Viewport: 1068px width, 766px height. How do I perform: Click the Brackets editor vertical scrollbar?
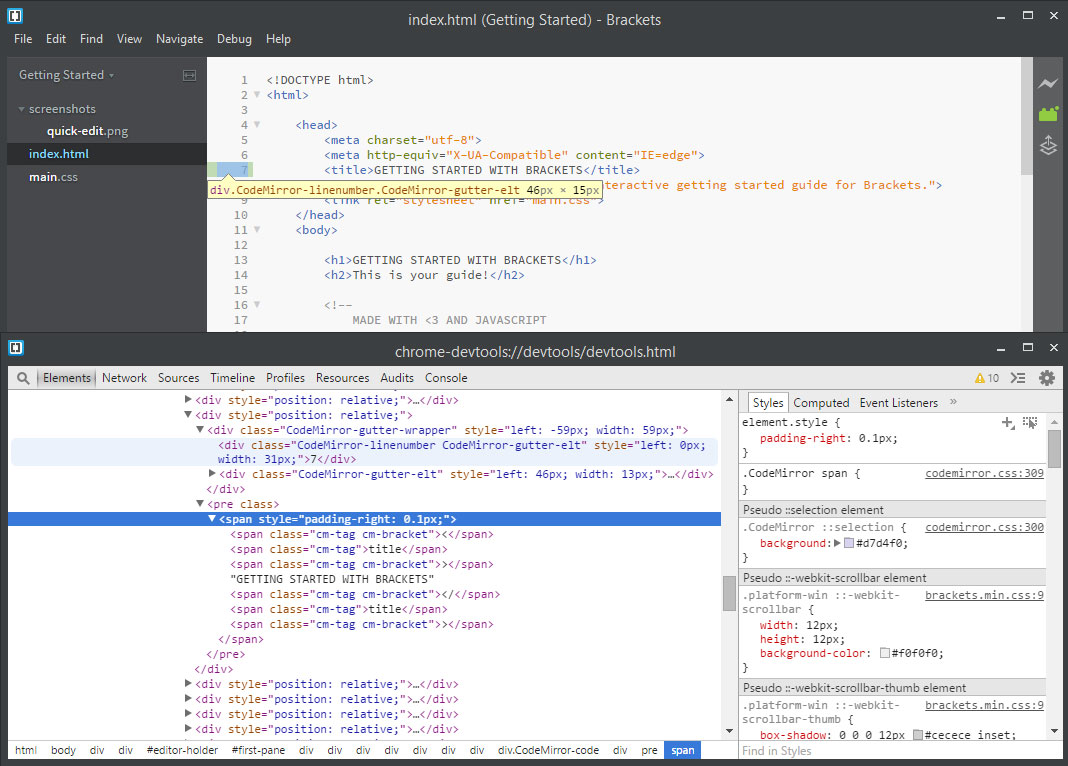(x=1027, y=116)
